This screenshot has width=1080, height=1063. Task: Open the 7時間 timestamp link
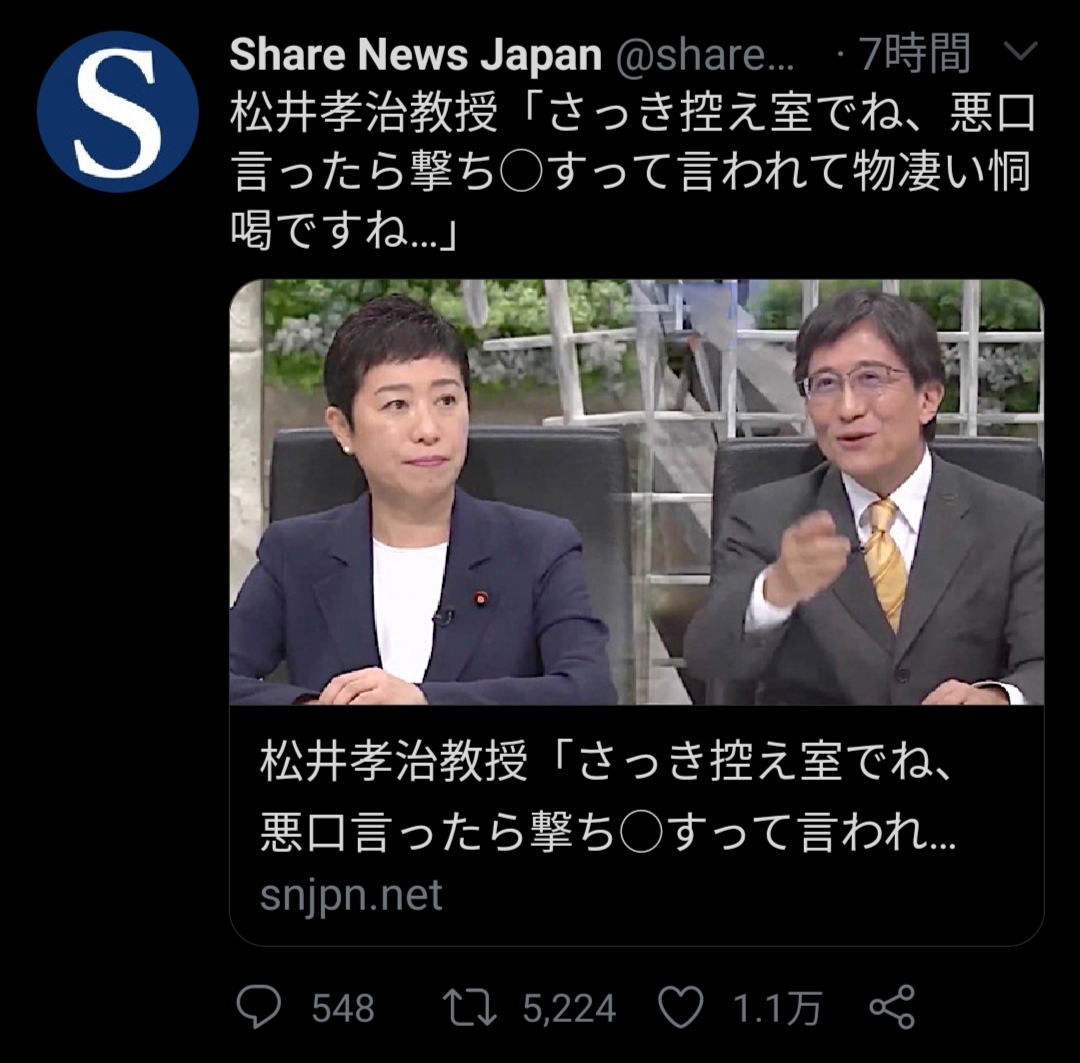[915, 54]
